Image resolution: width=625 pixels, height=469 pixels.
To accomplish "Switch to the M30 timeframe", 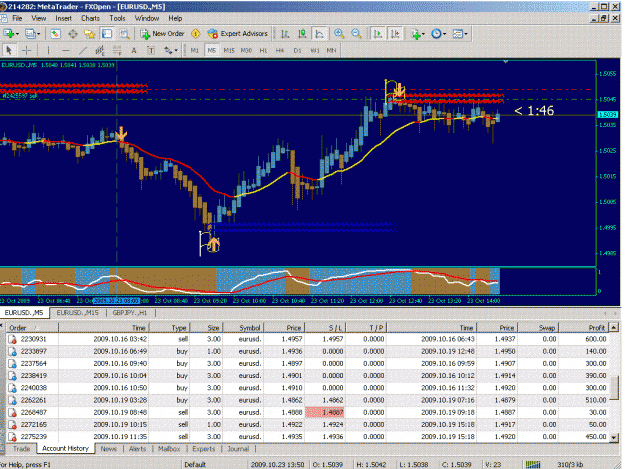I will (x=246, y=50).
